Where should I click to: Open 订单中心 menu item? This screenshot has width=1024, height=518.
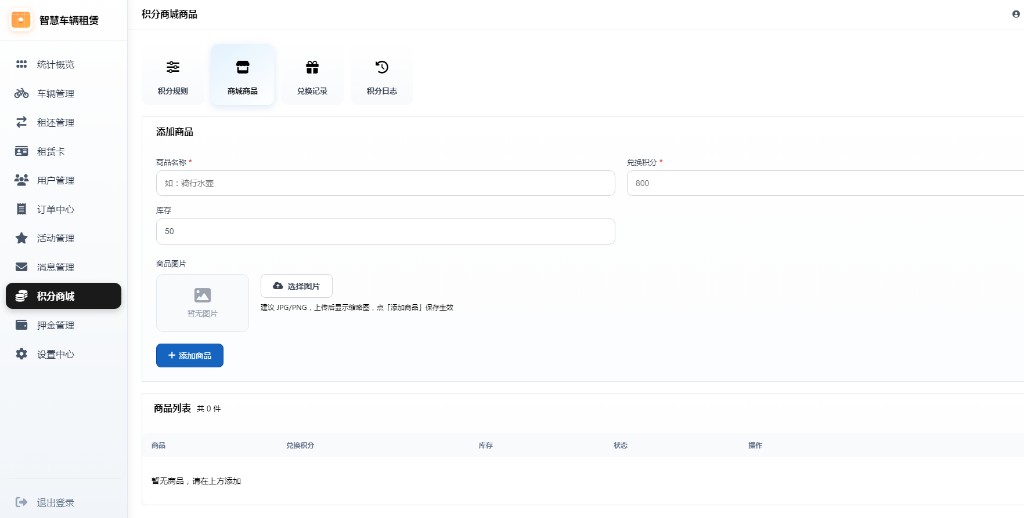(63, 209)
